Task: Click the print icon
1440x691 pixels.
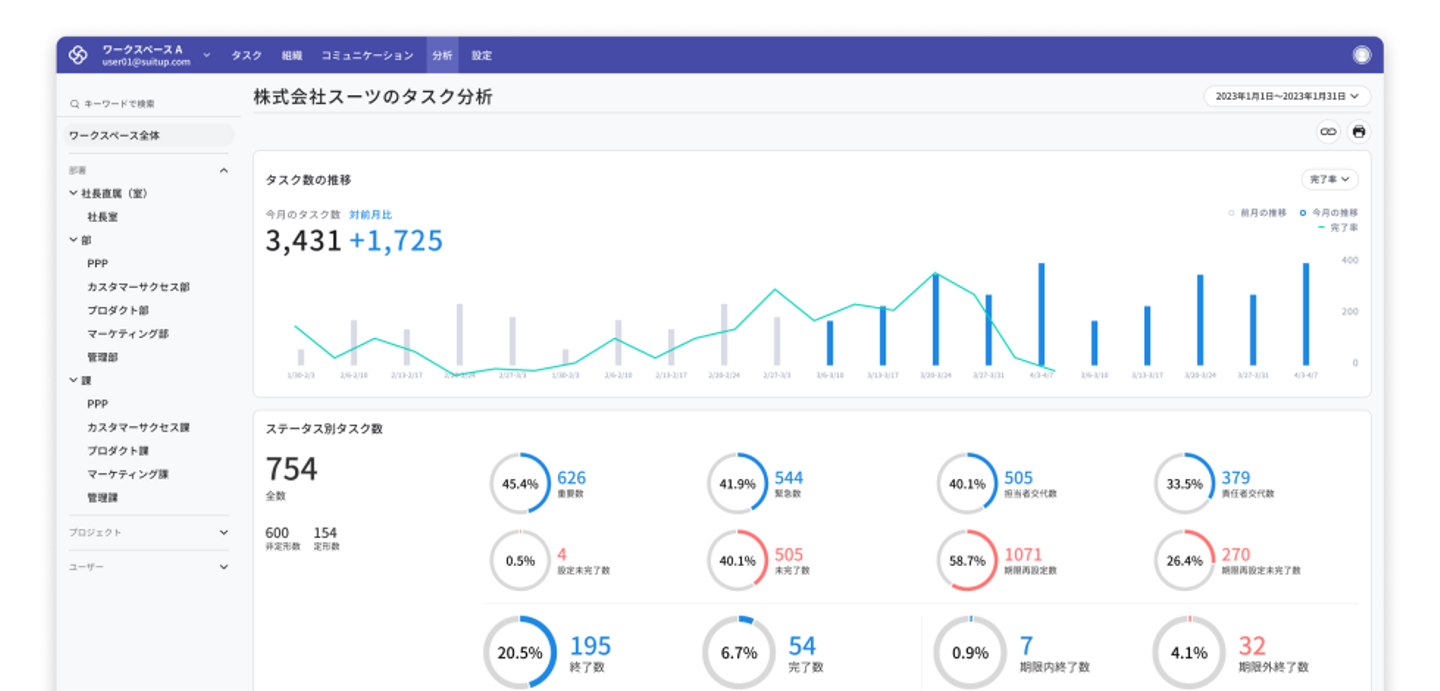Action: coord(1358,131)
